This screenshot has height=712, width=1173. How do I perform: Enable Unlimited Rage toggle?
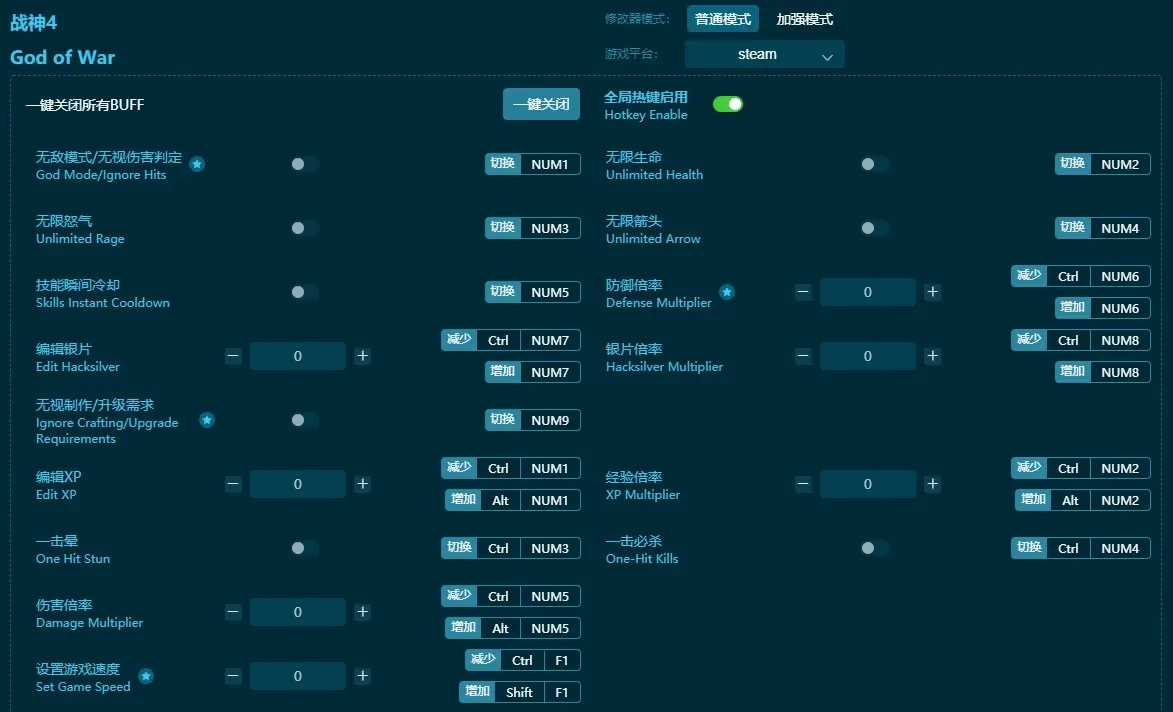coord(305,228)
